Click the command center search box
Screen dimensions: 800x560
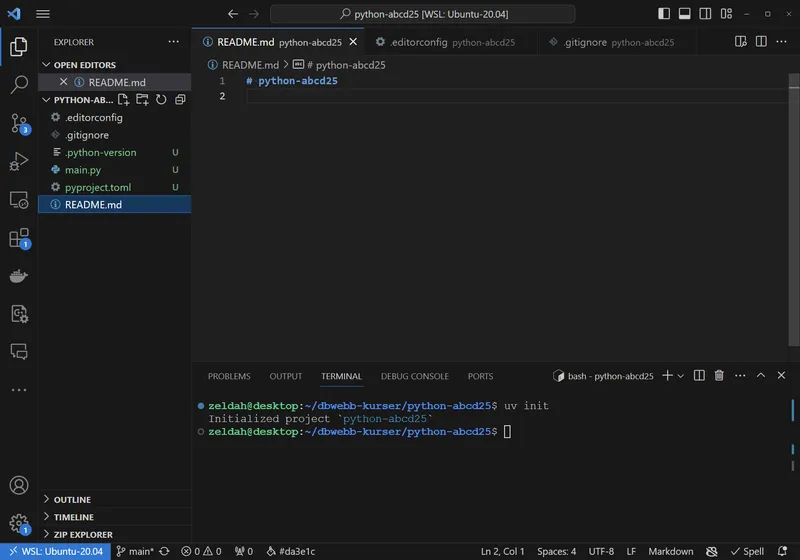pyautogui.click(x=422, y=14)
